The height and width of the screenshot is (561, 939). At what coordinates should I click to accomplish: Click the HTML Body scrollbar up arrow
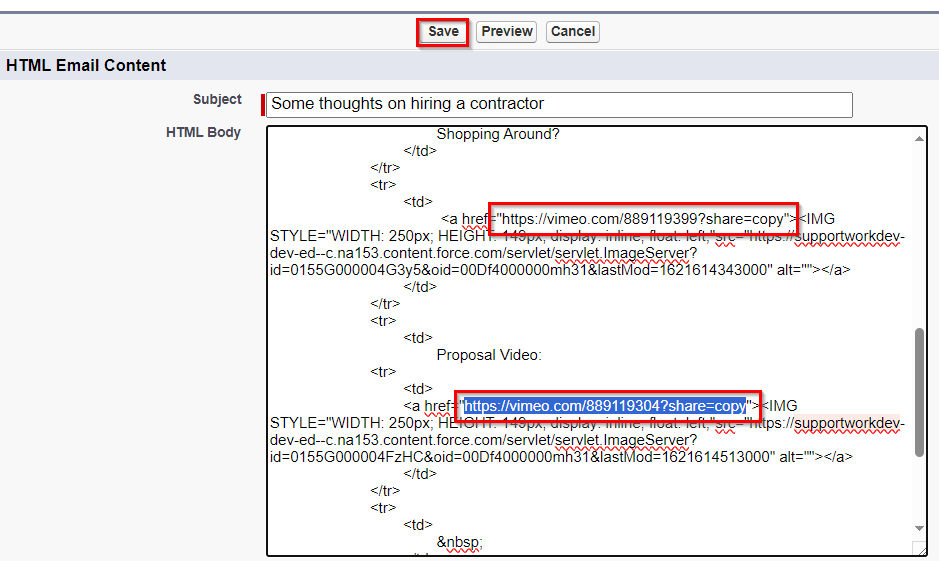[919, 139]
